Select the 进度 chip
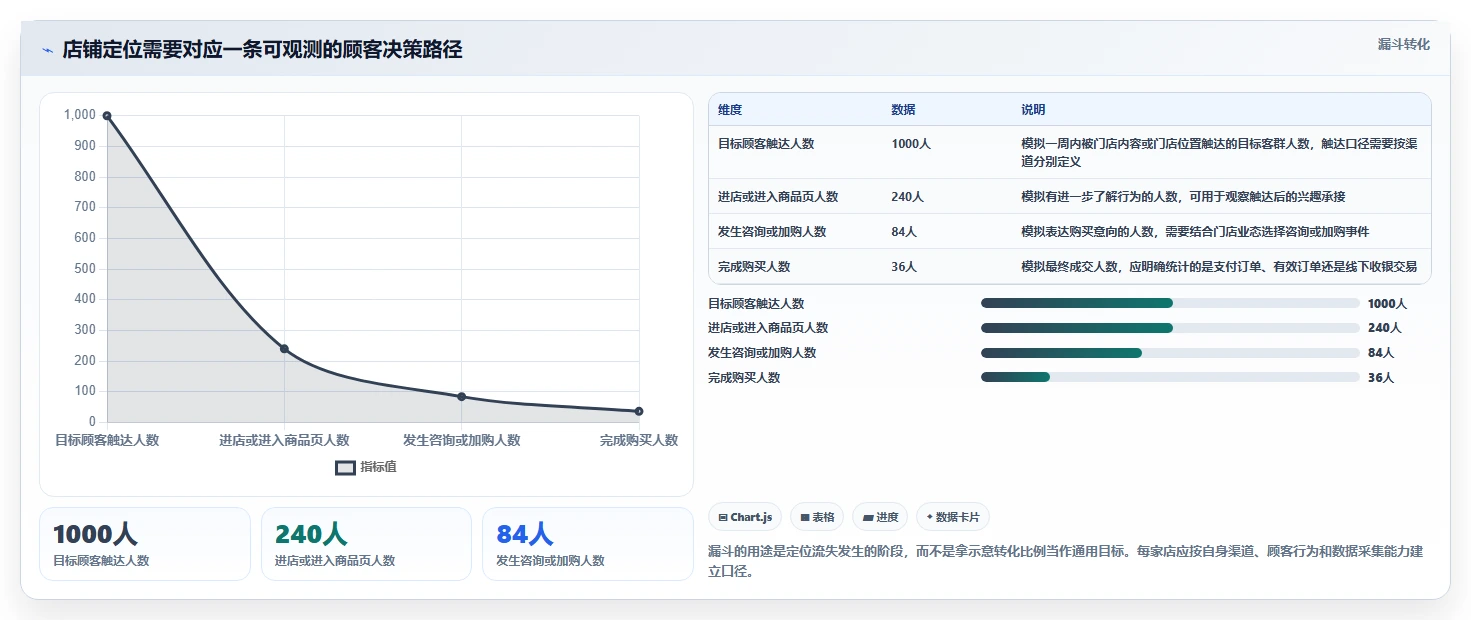This screenshot has height=620, width=1471. 880,517
